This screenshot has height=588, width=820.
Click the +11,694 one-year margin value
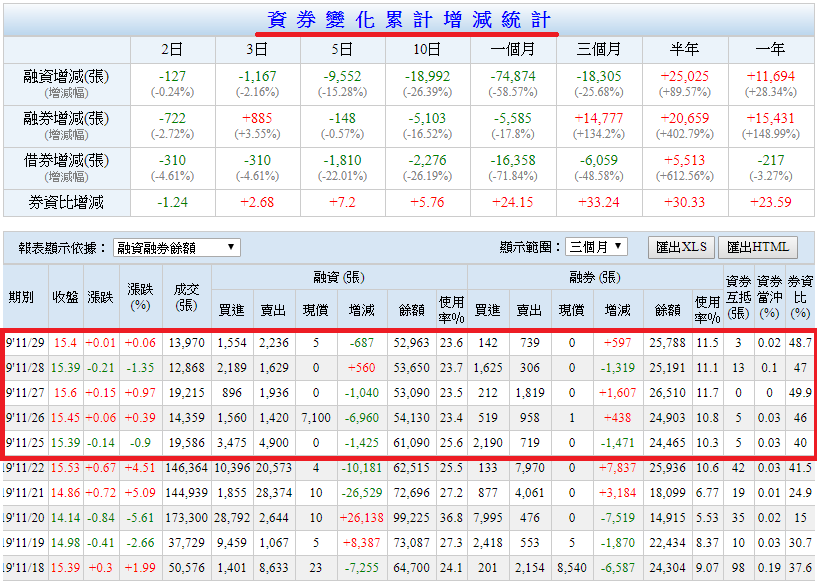click(x=771, y=76)
